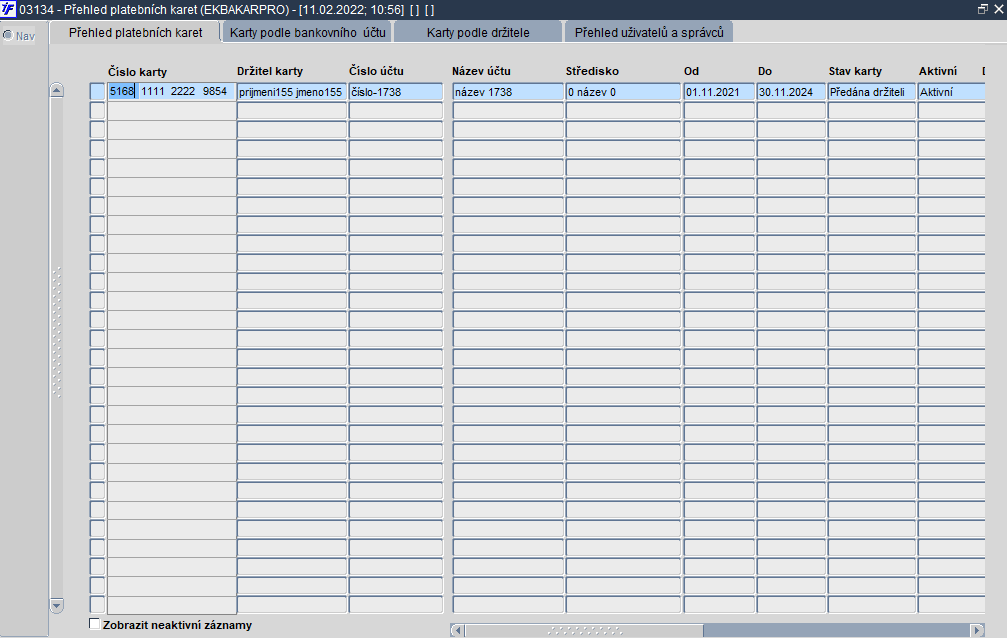1007x638 pixels.
Task: Switch to Karty podle držitele tab
Action: [x=478, y=32]
